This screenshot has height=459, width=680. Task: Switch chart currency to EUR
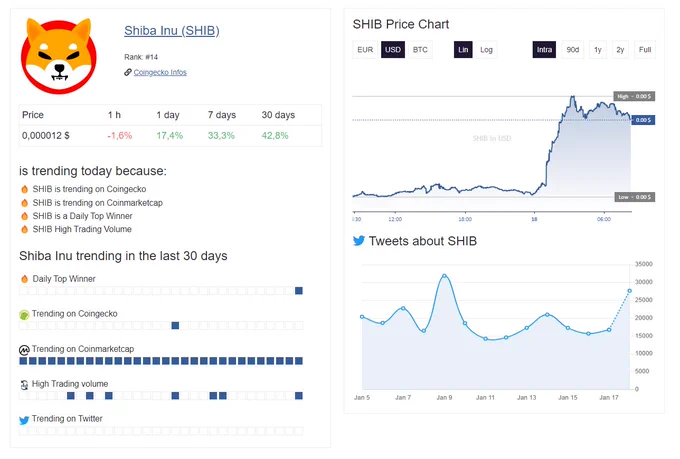pyautogui.click(x=365, y=49)
